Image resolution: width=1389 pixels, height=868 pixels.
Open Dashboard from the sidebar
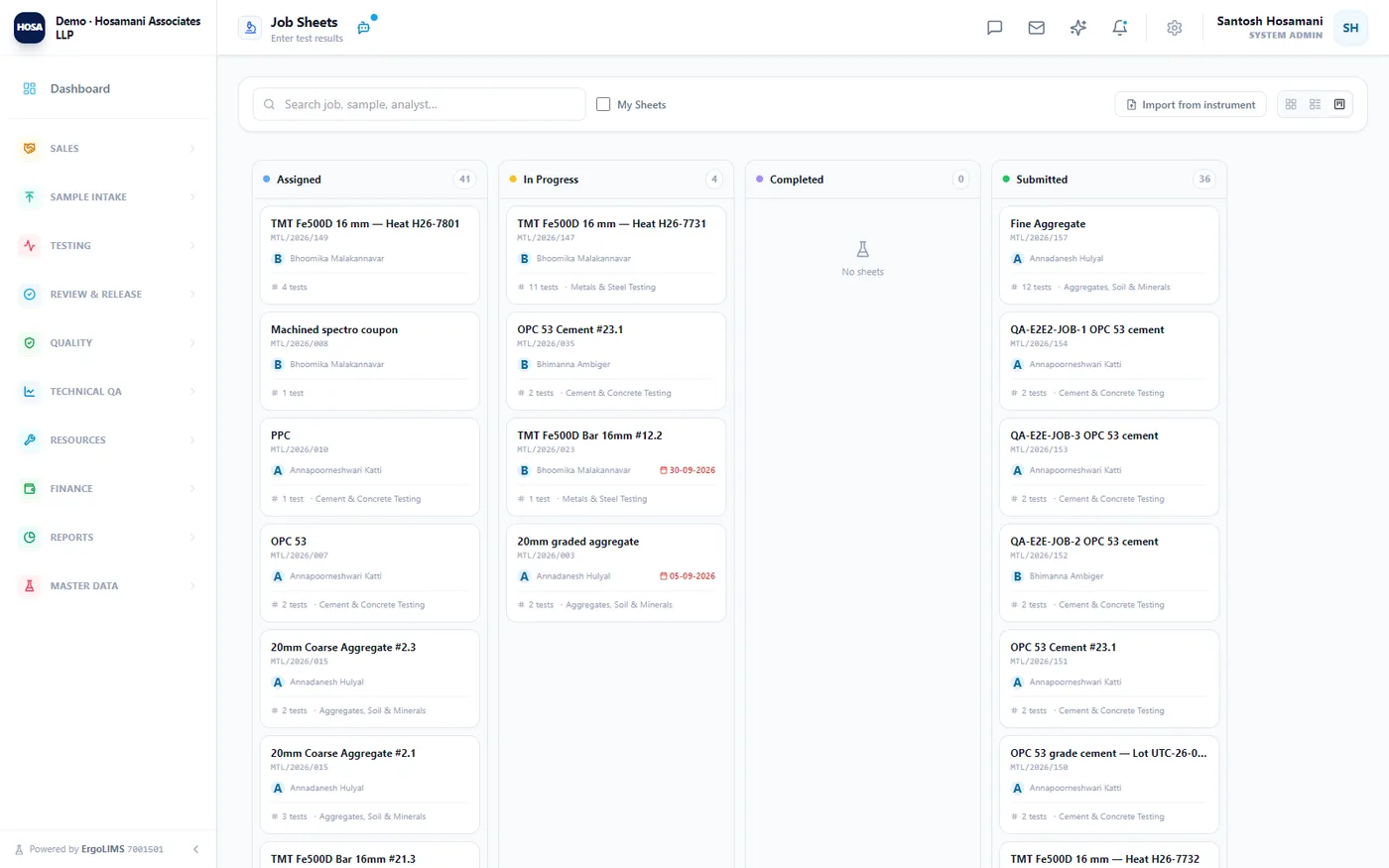click(108, 89)
